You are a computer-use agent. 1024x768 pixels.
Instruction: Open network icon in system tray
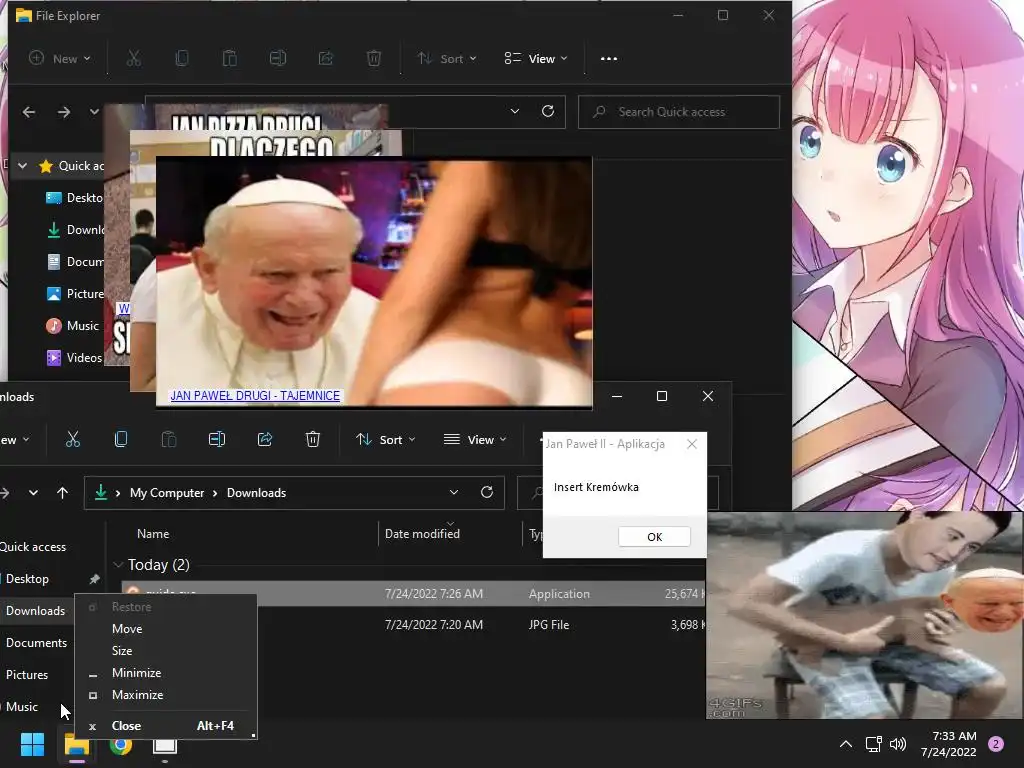pos(873,744)
